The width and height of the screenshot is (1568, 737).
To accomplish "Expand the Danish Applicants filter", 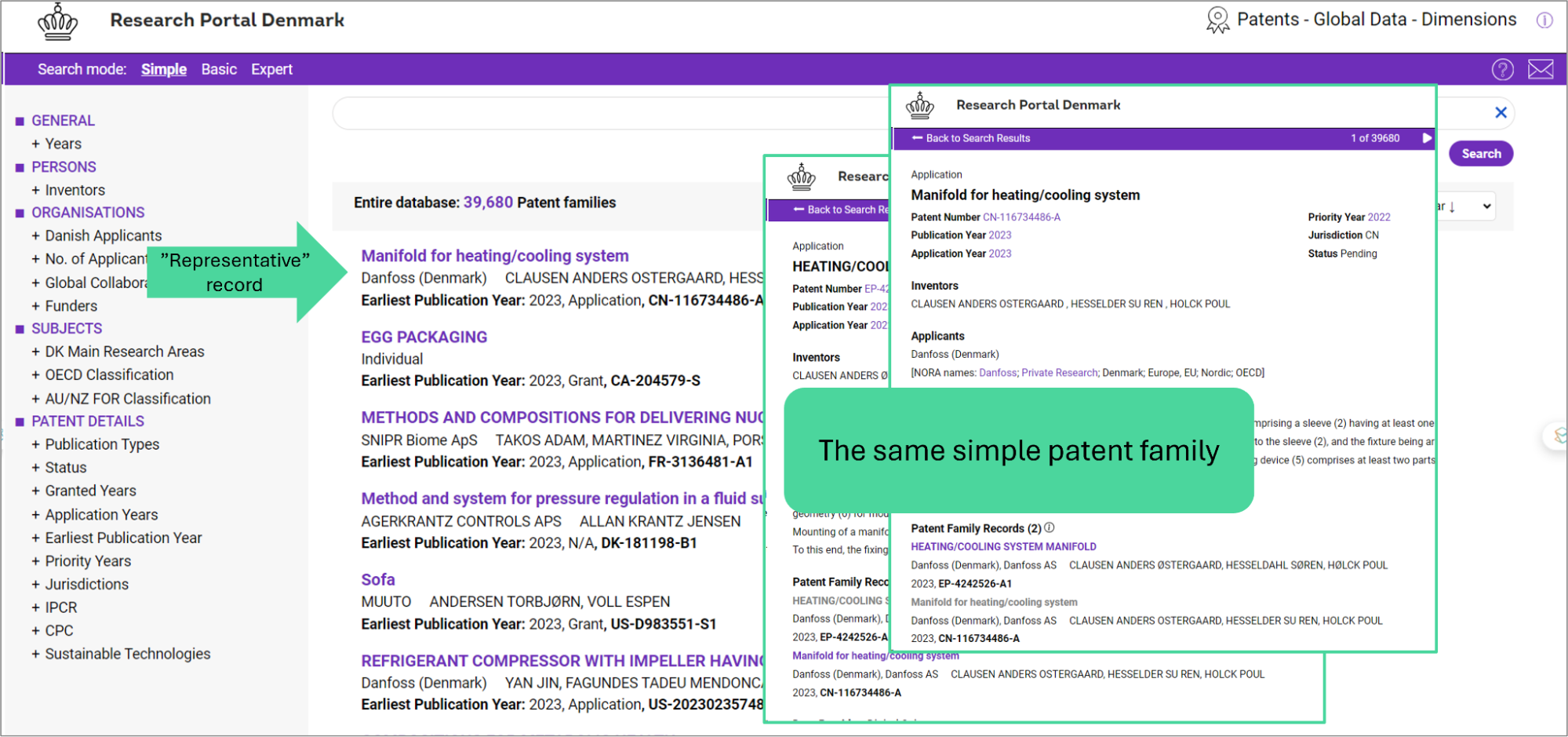I will pyautogui.click(x=102, y=235).
